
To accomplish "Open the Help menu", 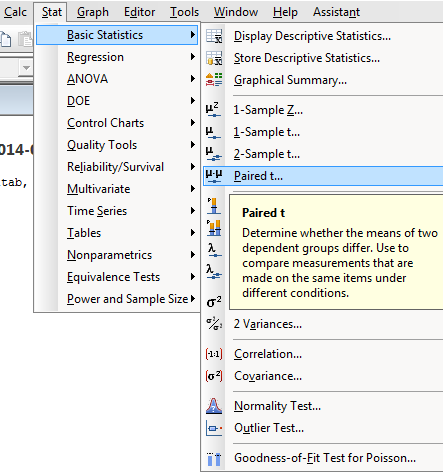I will [x=285, y=12].
